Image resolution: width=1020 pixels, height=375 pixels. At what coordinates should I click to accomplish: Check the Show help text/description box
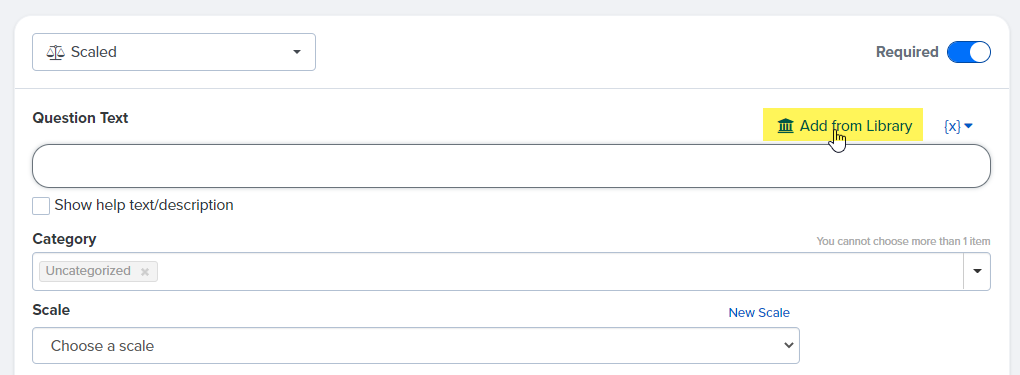(41, 206)
